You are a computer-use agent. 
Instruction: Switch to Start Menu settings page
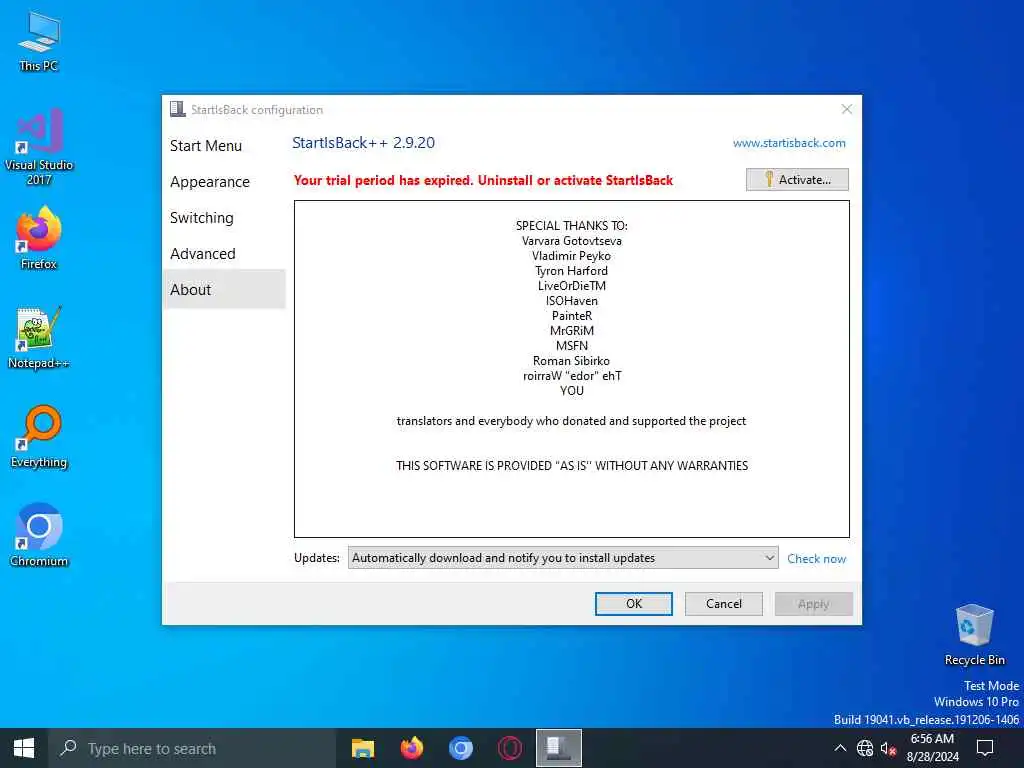coord(206,146)
